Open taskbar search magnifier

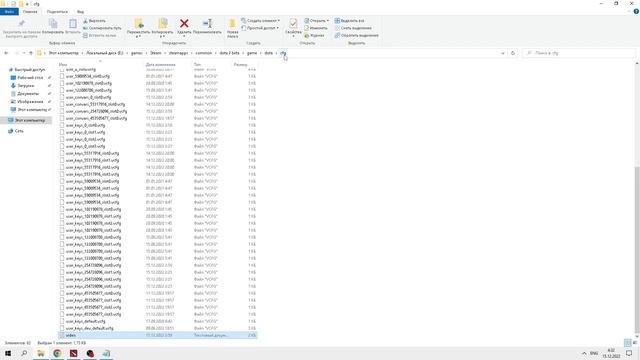tap(24, 353)
